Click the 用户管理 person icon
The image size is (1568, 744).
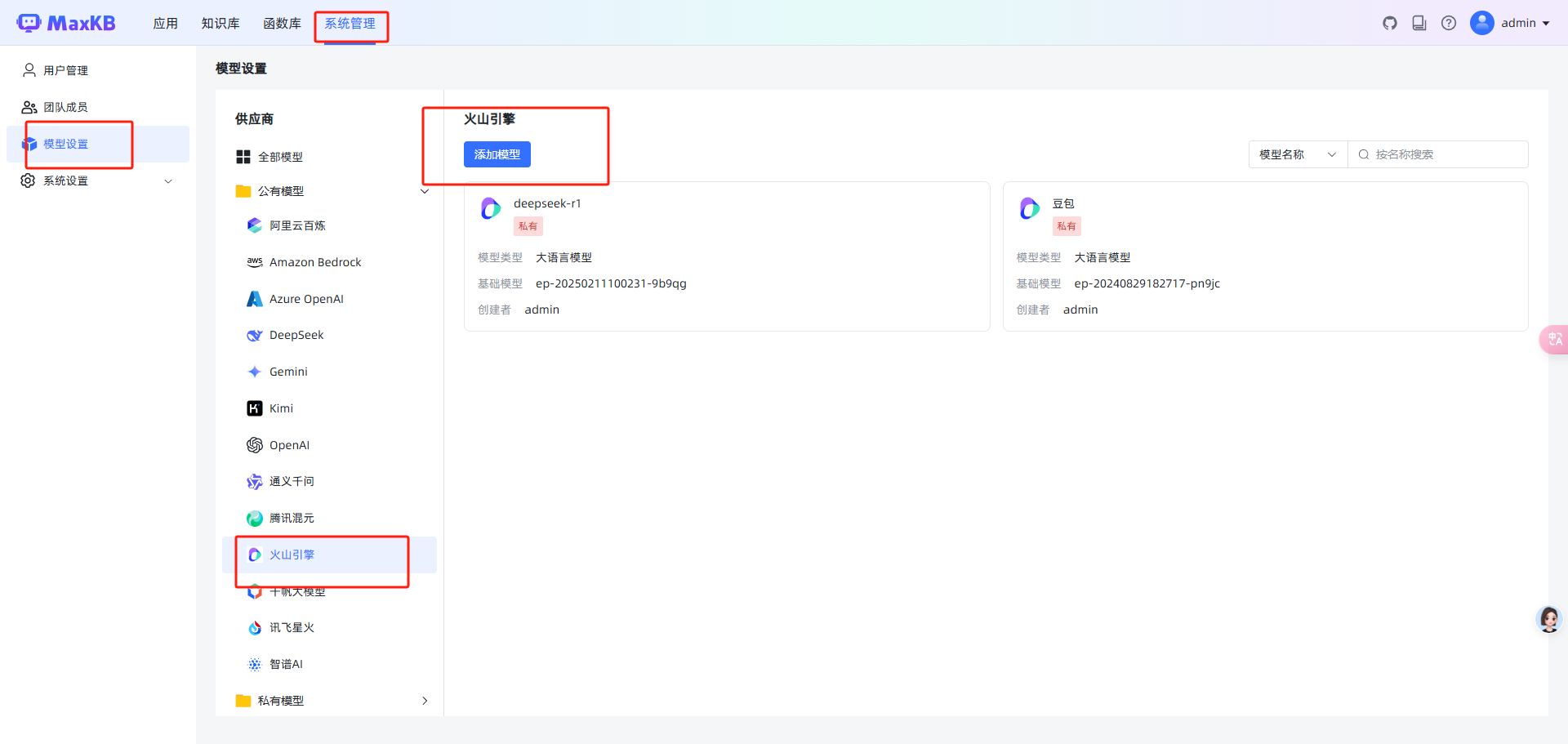(29, 70)
